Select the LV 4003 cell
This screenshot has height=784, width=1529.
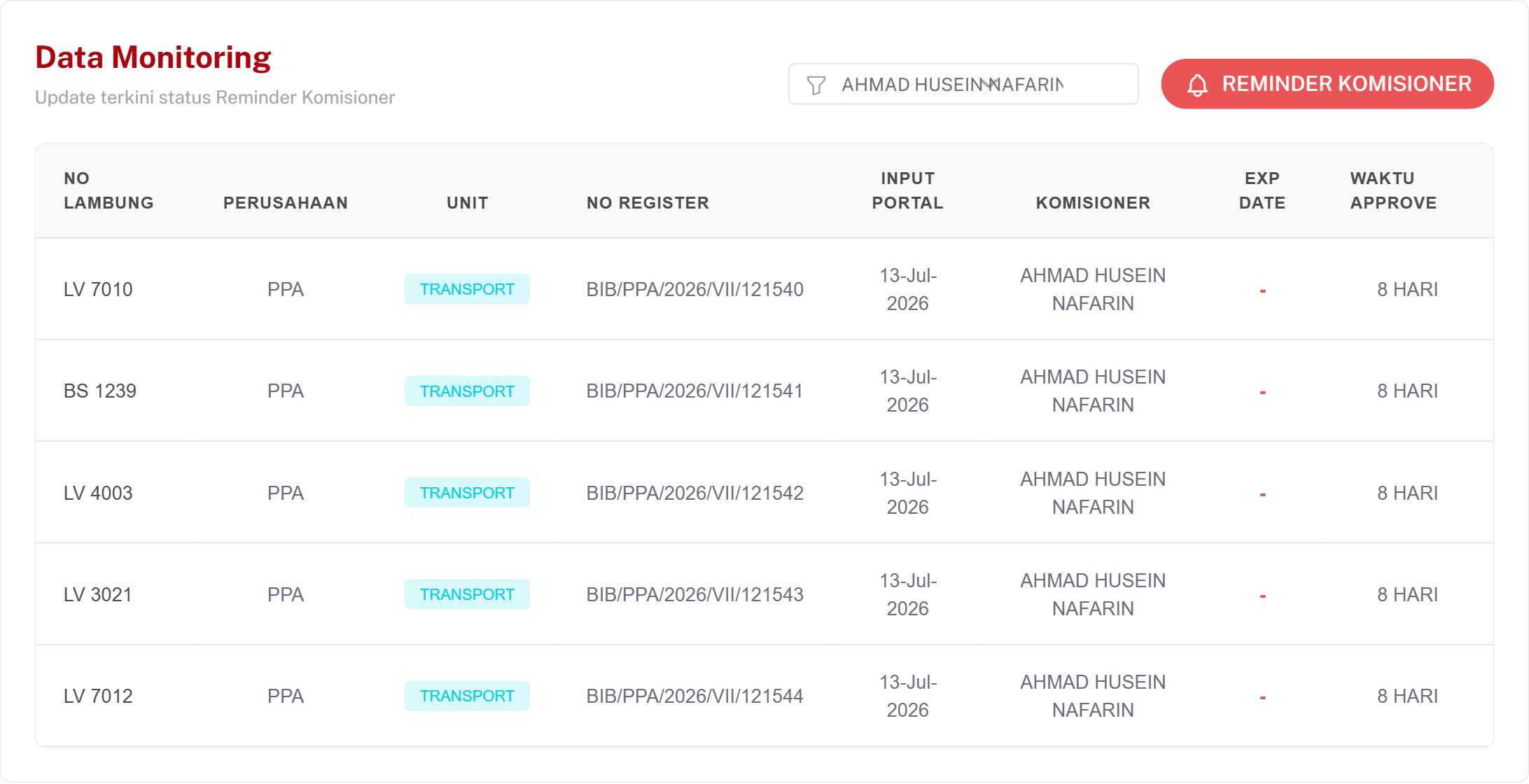(x=98, y=493)
